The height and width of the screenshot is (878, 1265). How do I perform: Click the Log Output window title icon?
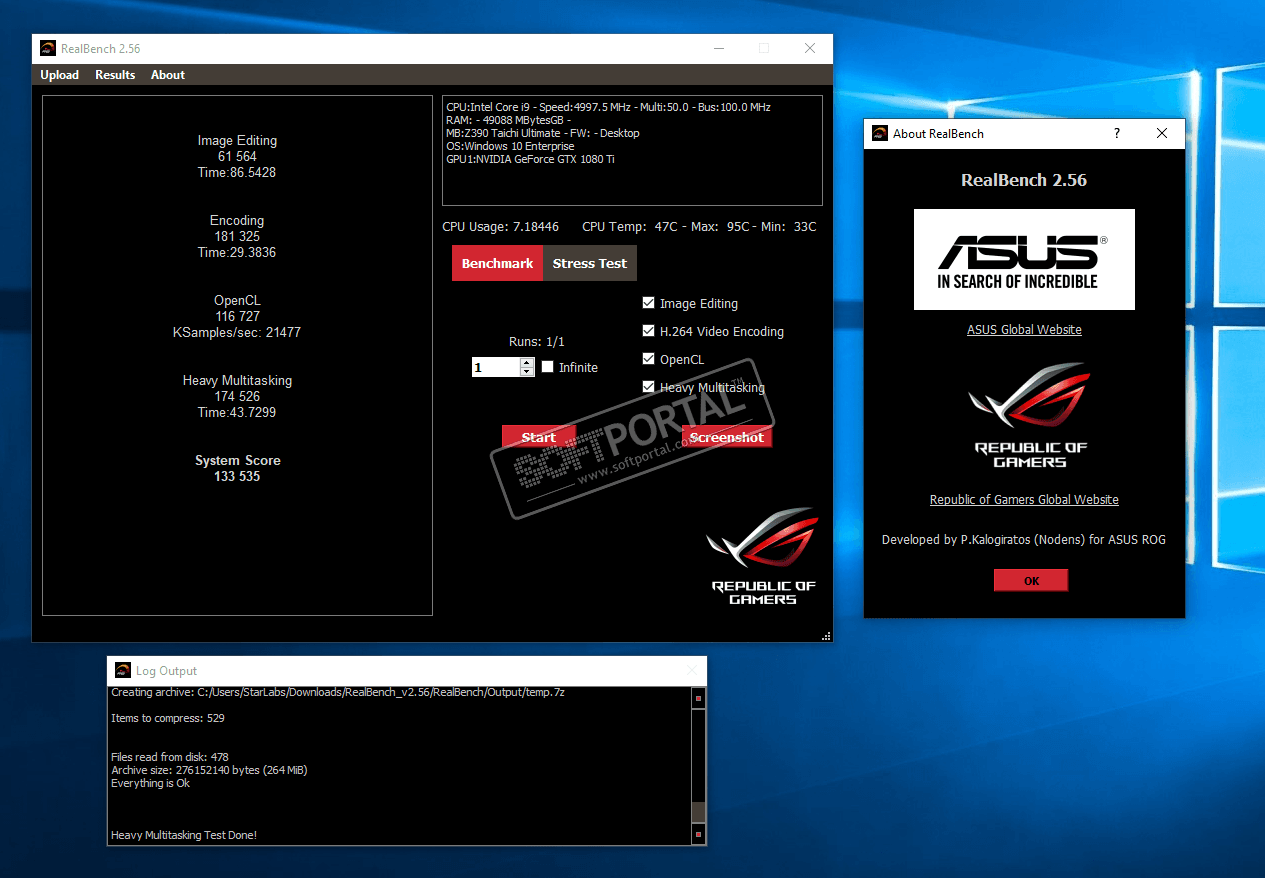click(x=123, y=670)
